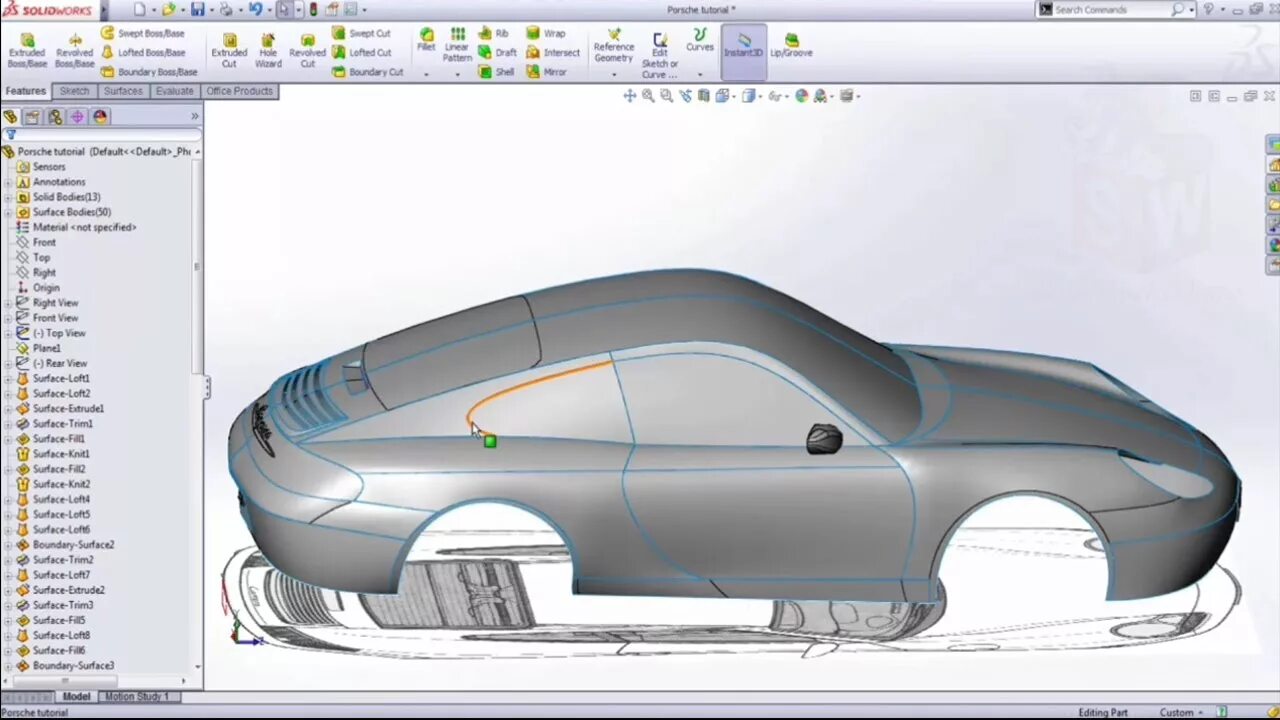Expand the Solid Bodies(13) folder
This screenshot has width=1280, height=720.
tap(9, 197)
